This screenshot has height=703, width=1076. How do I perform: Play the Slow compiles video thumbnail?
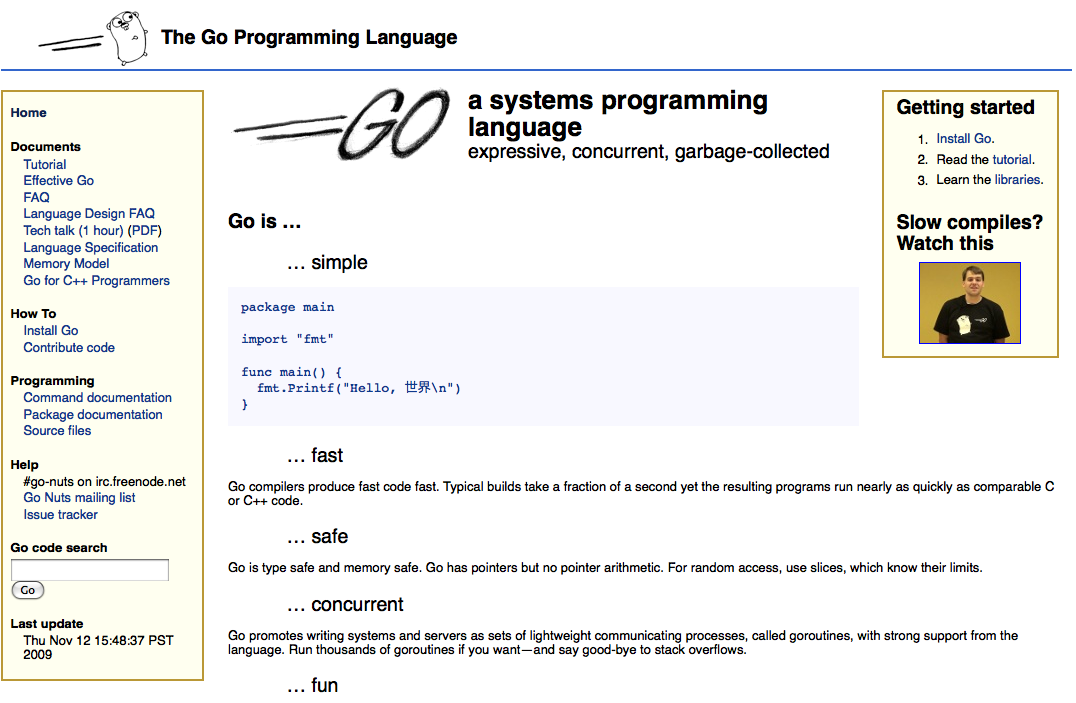pos(970,303)
